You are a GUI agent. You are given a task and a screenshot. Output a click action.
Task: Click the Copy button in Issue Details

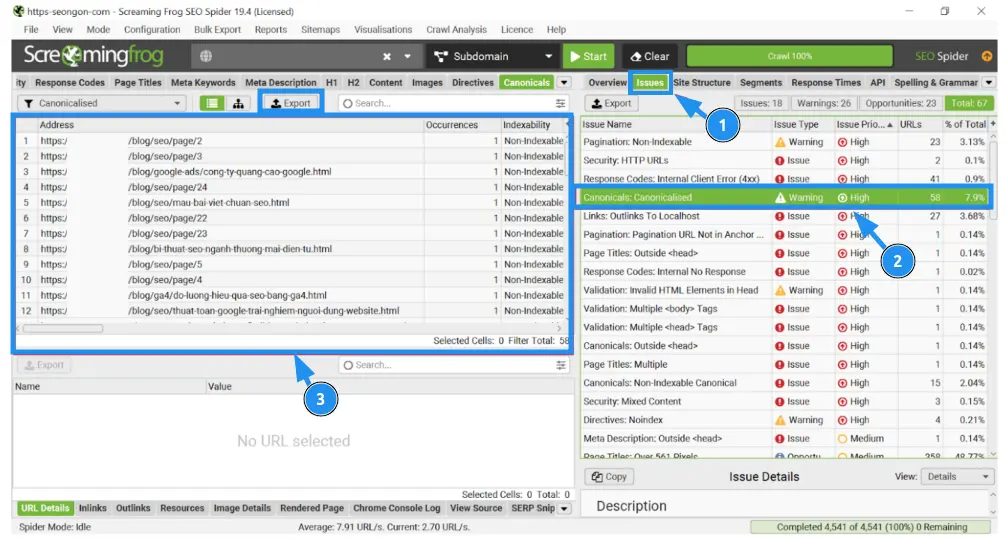pos(609,477)
